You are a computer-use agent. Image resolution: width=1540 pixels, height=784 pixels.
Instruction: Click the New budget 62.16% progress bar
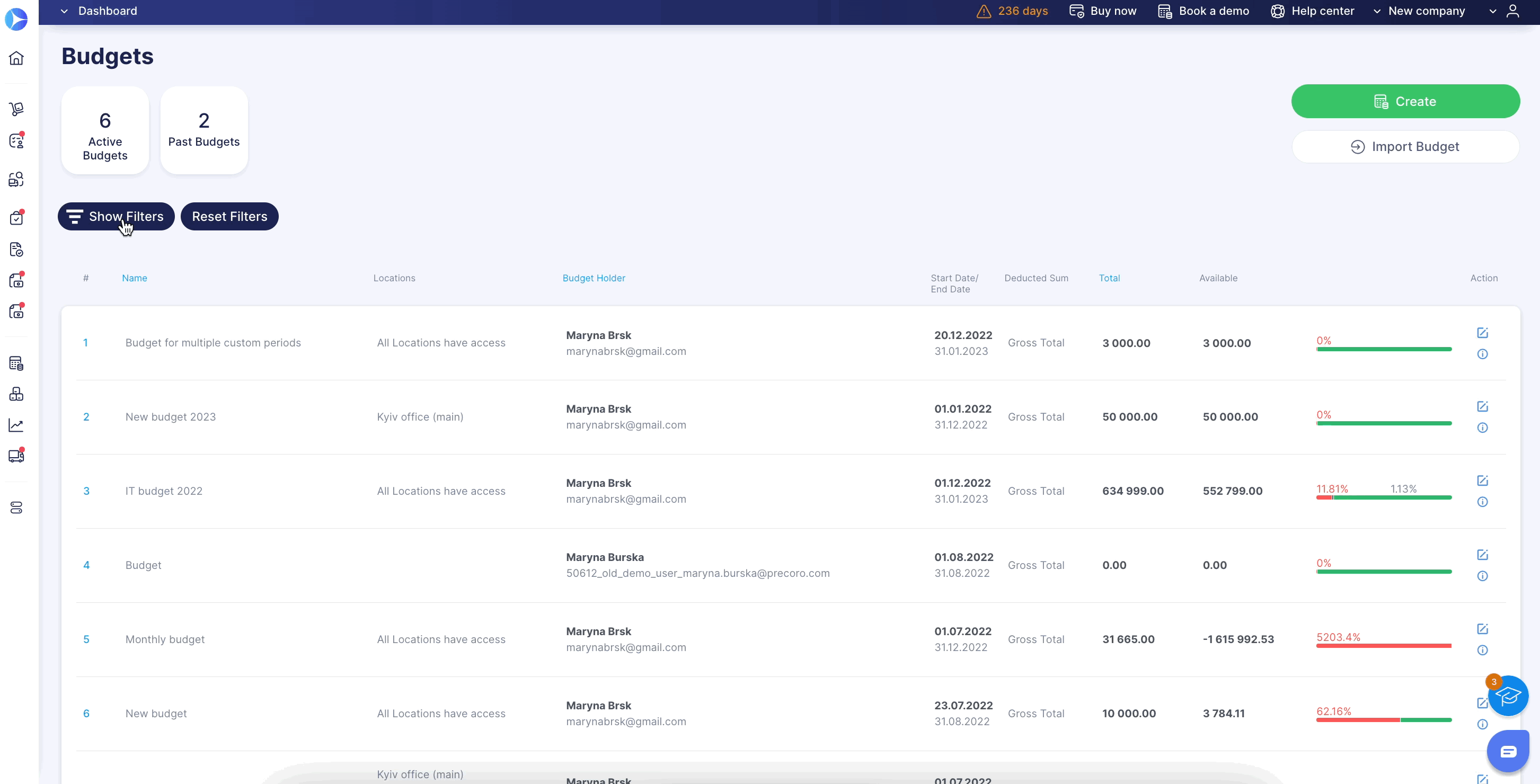pyautogui.click(x=1383, y=719)
